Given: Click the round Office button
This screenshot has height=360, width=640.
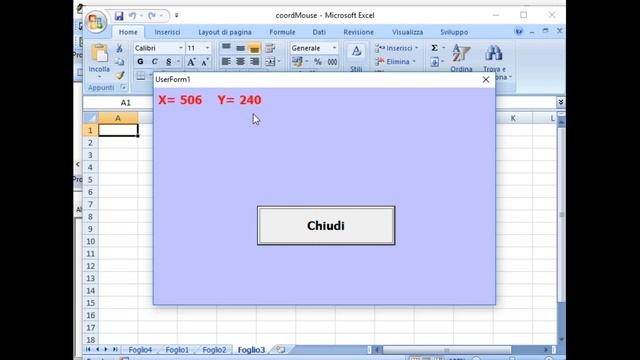Looking at the screenshot, I should point(96,21).
